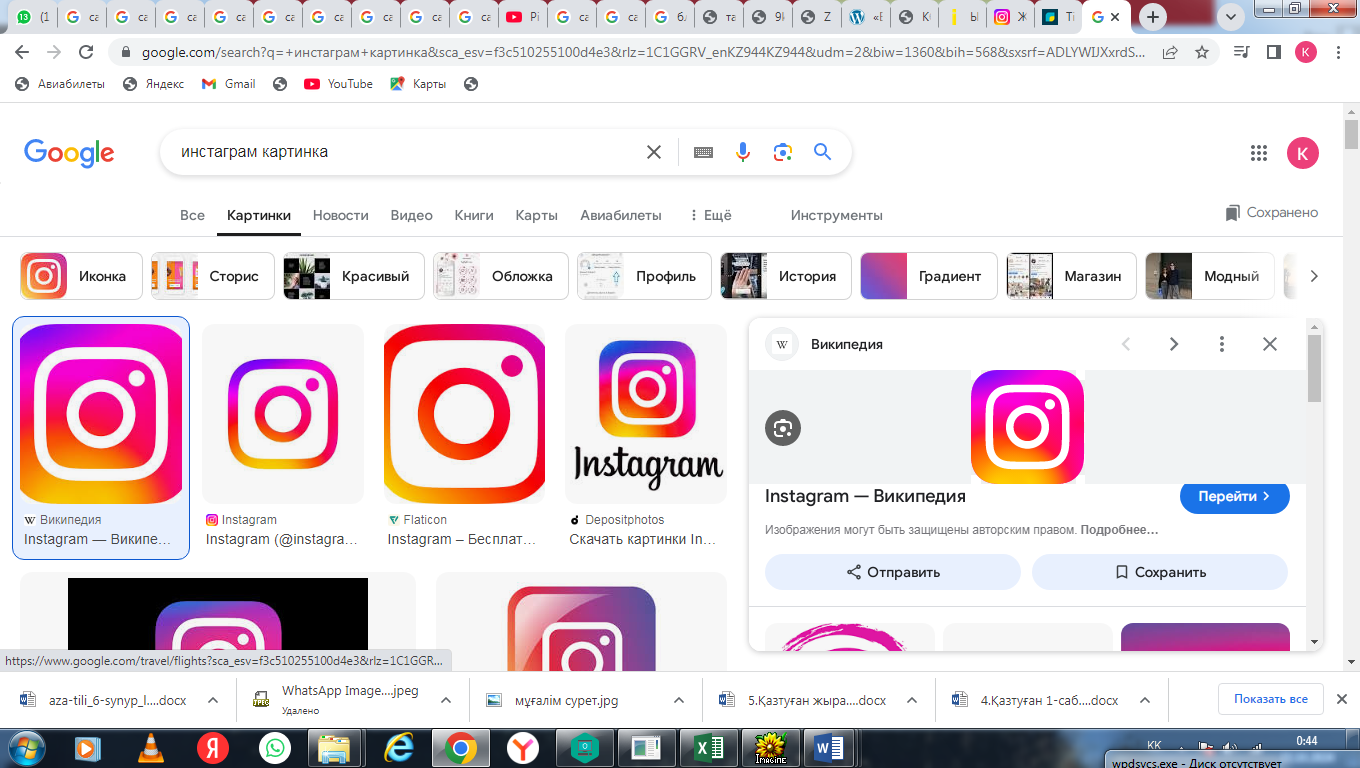Open VLC media player from taskbar

(x=150, y=748)
